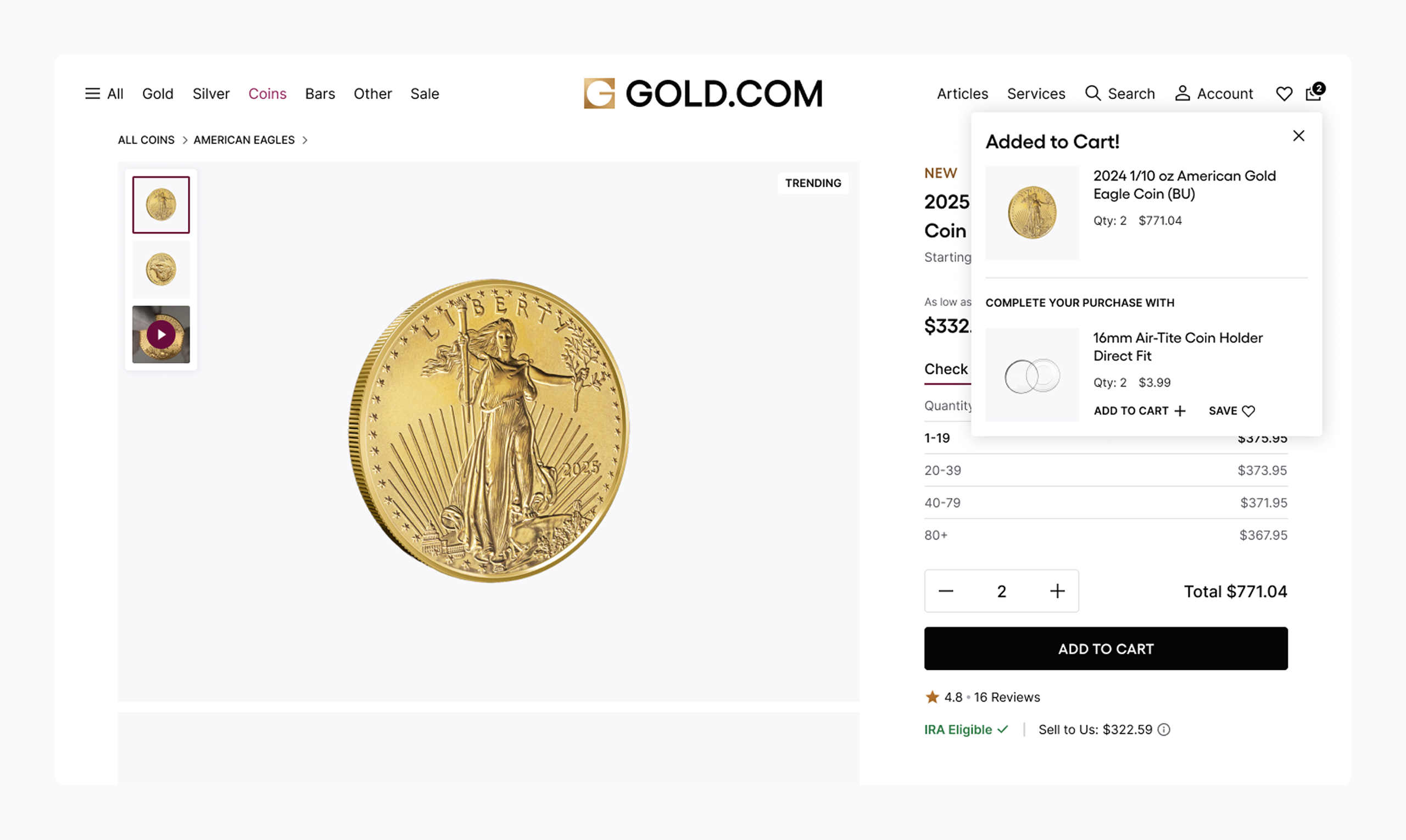
Task: Select the Coins menu item
Action: (267, 93)
